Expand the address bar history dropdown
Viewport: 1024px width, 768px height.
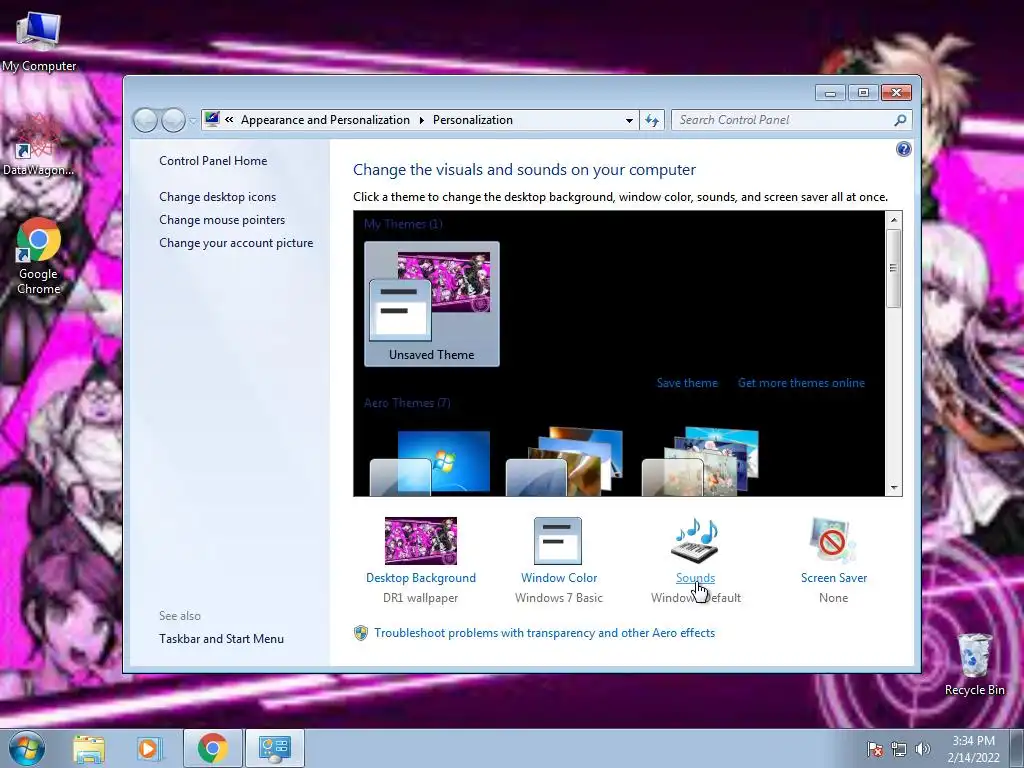point(629,120)
